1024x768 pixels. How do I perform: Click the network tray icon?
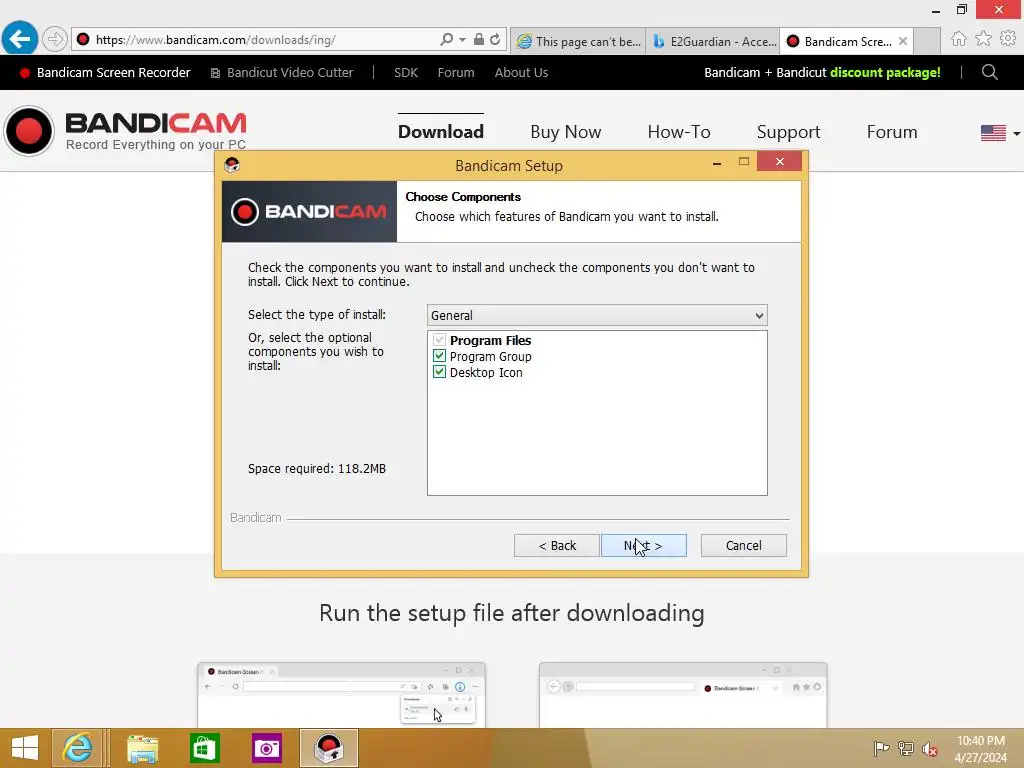[x=906, y=748]
